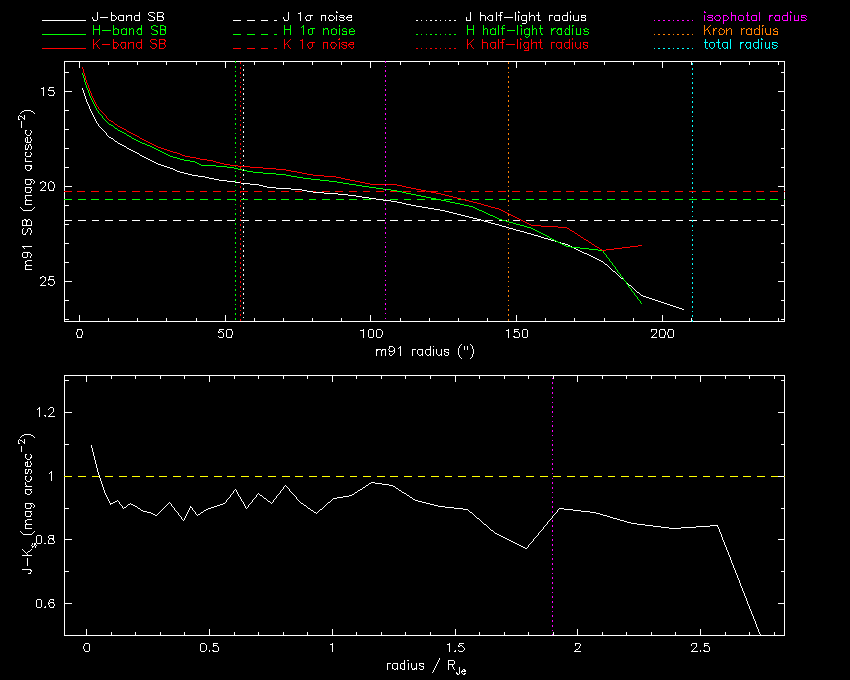850x680 pixels.
Task: Click the '200' tick label on top x-axis
Action: tap(661, 334)
